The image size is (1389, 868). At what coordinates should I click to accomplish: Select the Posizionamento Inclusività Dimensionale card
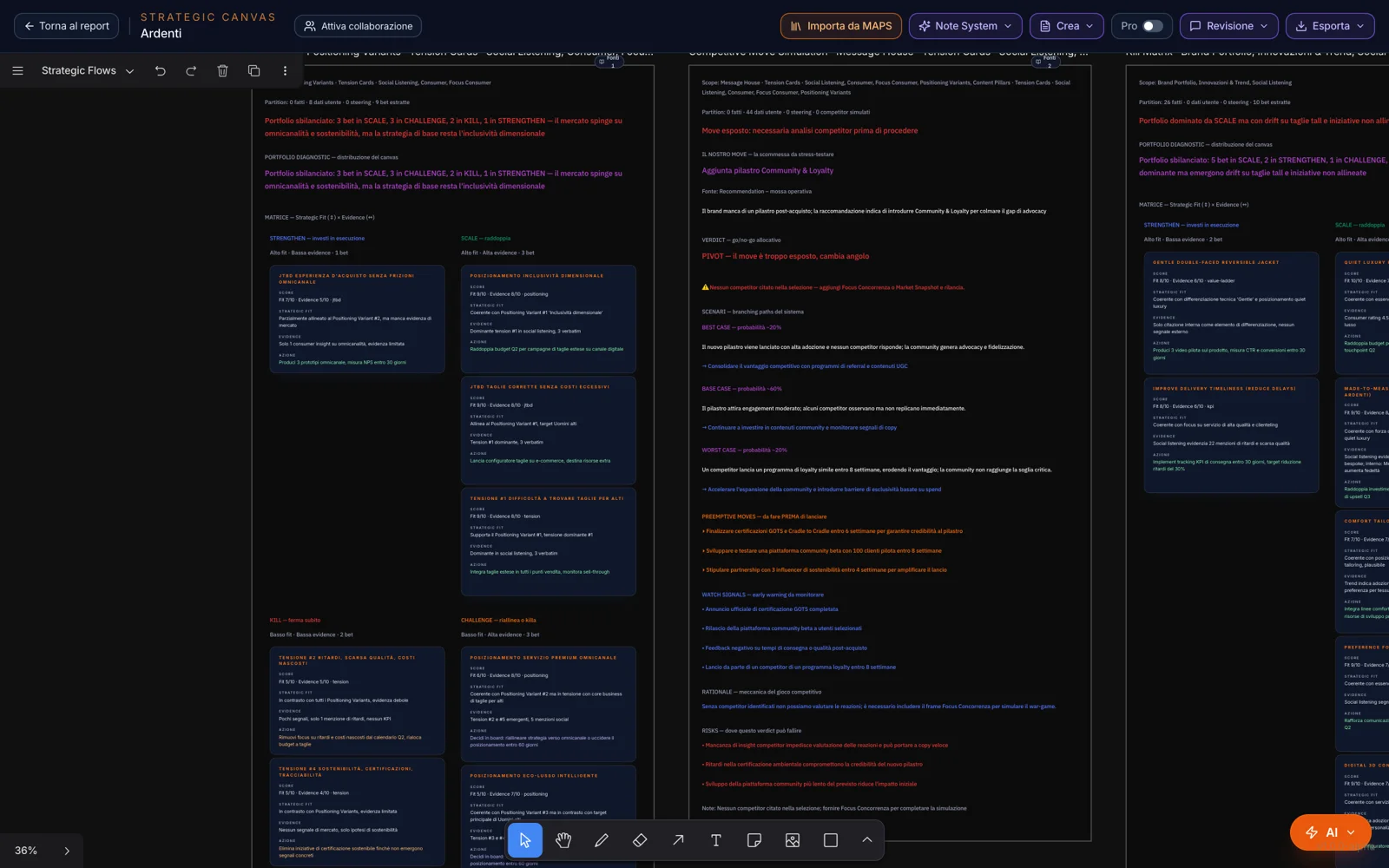tap(549, 319)
